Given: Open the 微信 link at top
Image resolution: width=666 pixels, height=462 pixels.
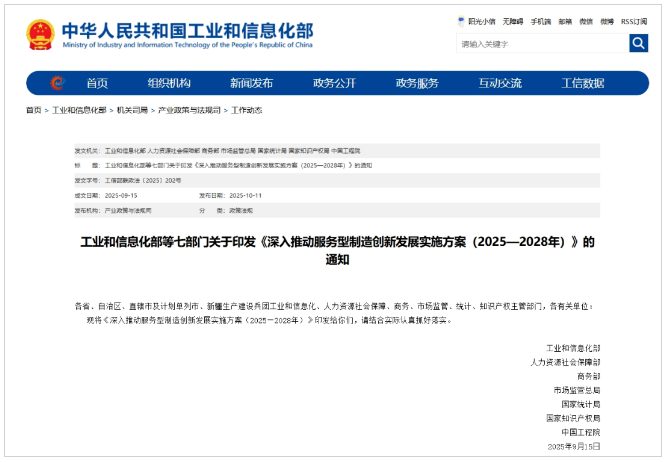Looking at the screenshot, I should tap(586, 21).
